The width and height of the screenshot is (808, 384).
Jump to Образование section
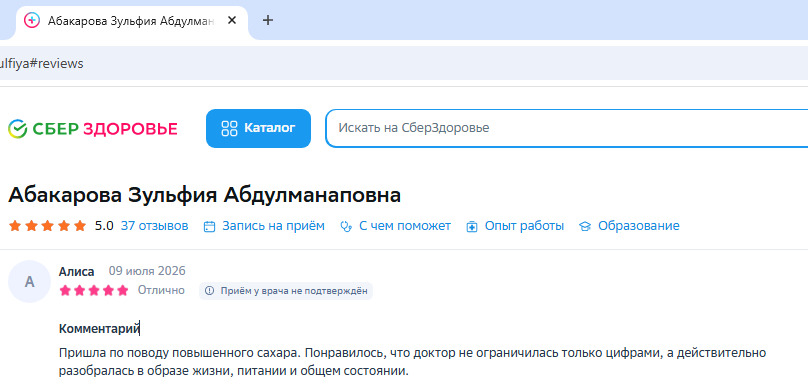(x=638, y=226)
